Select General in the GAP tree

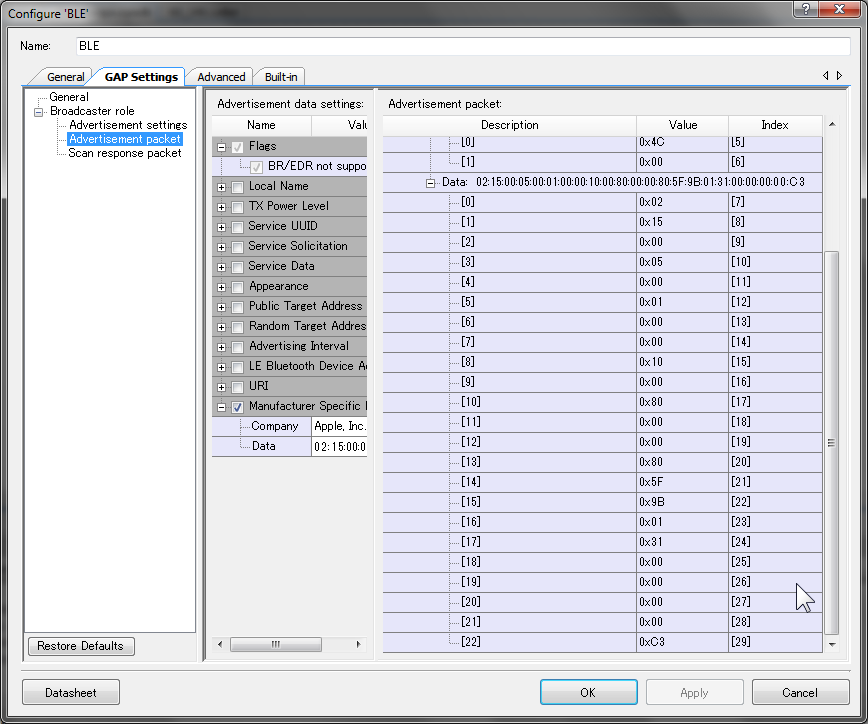pyautogui.click(x=69, y=97)
